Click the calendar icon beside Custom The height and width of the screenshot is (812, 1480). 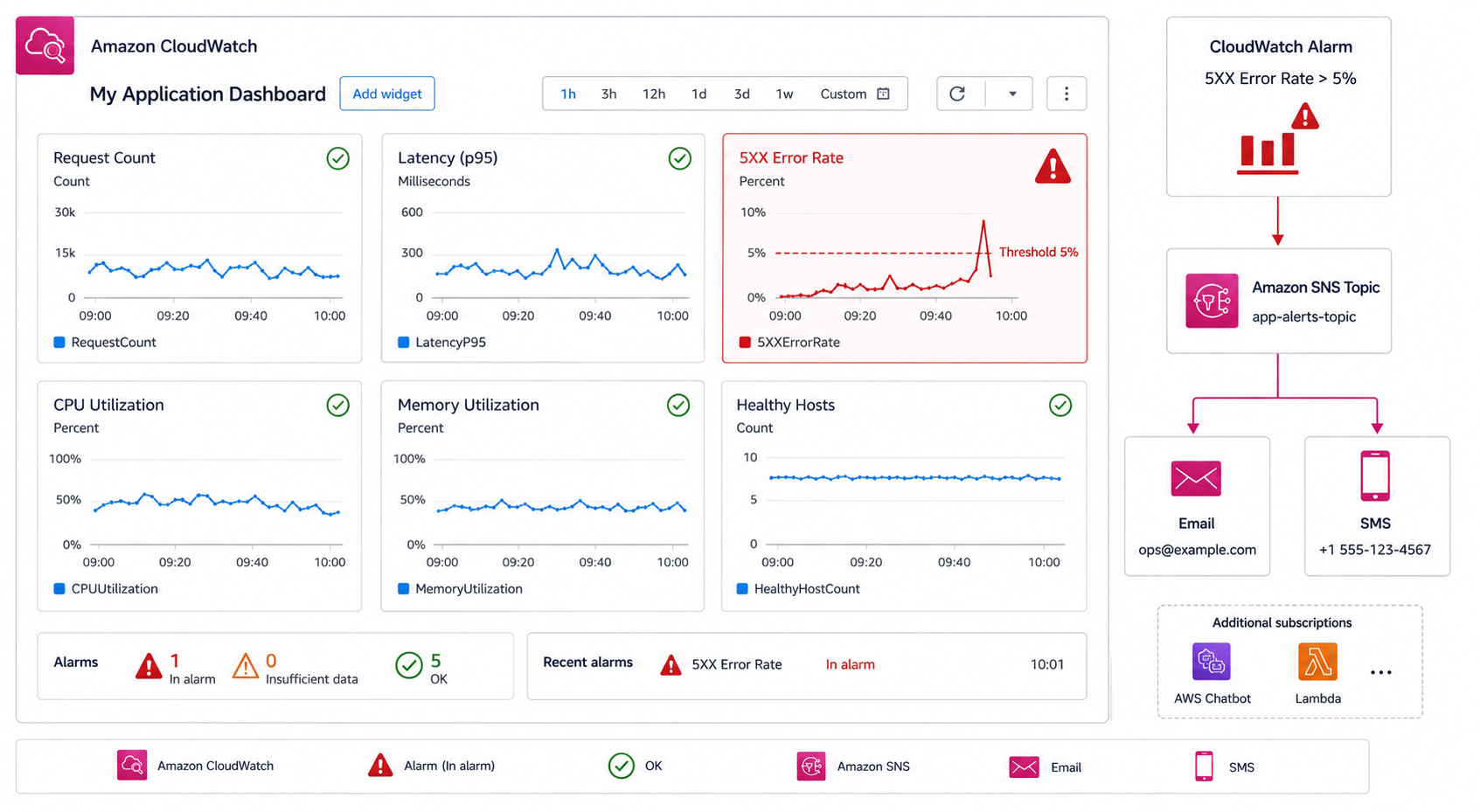(884, 94)
